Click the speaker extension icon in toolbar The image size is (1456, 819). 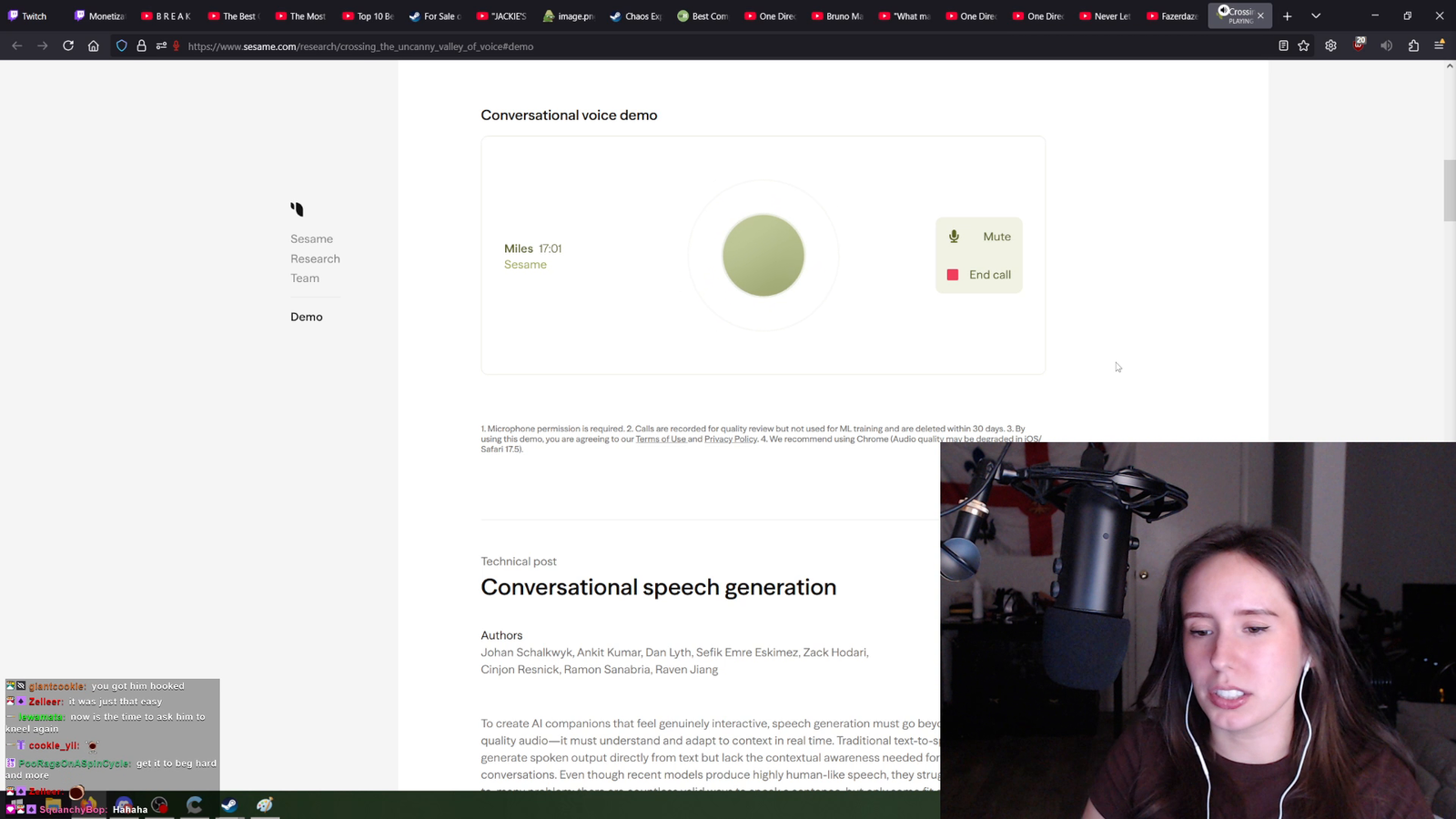[1386, 45]
